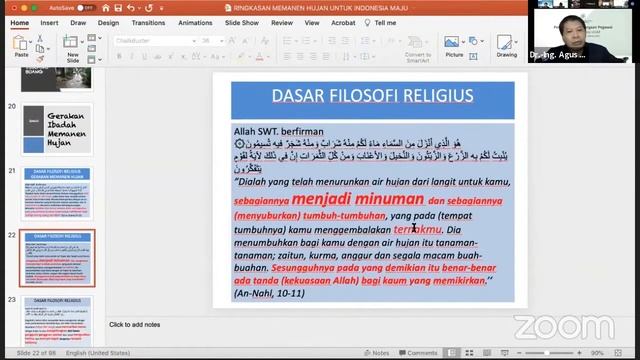Start the Slide Show from status bar icon
This screenshot has width=640, height=360.
pos(505,353)
